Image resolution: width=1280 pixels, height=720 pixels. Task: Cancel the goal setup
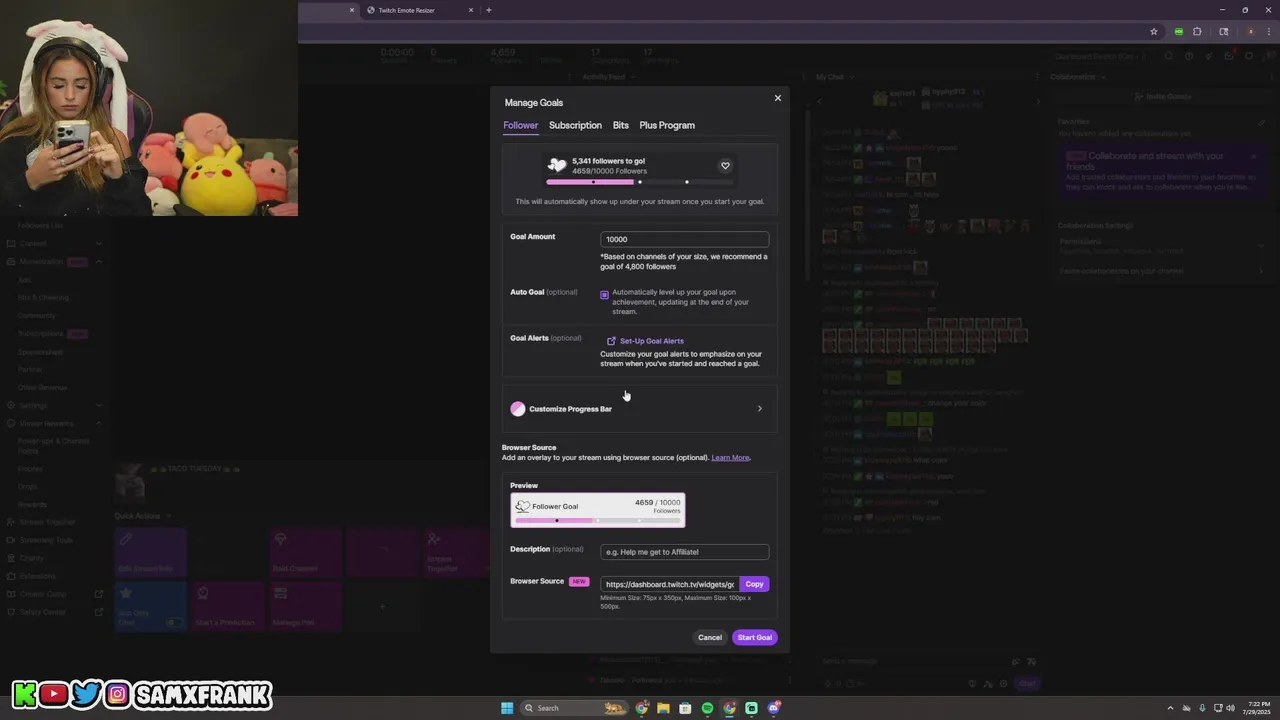(x=710, y=637)
